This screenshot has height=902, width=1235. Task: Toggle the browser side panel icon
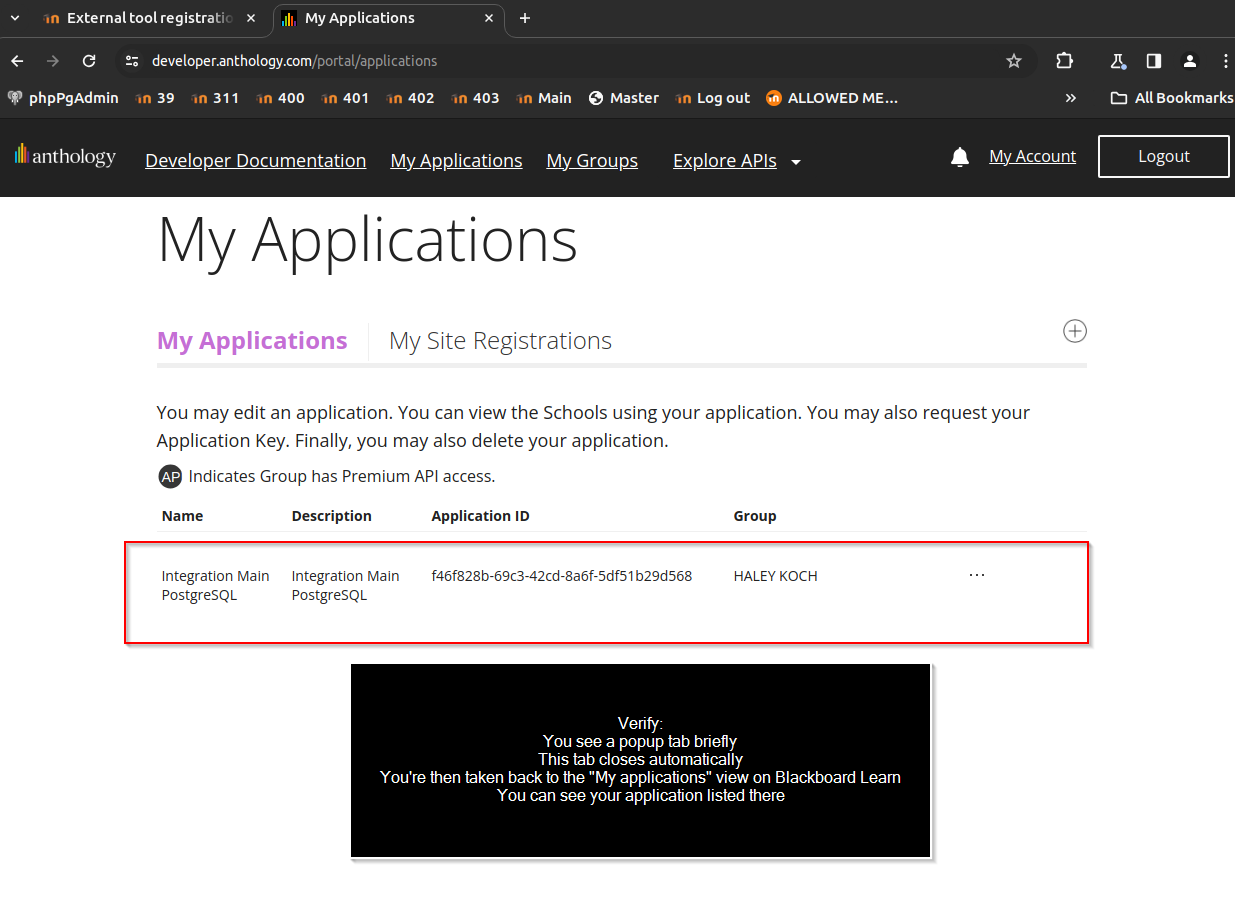[x=1154, y=61]
